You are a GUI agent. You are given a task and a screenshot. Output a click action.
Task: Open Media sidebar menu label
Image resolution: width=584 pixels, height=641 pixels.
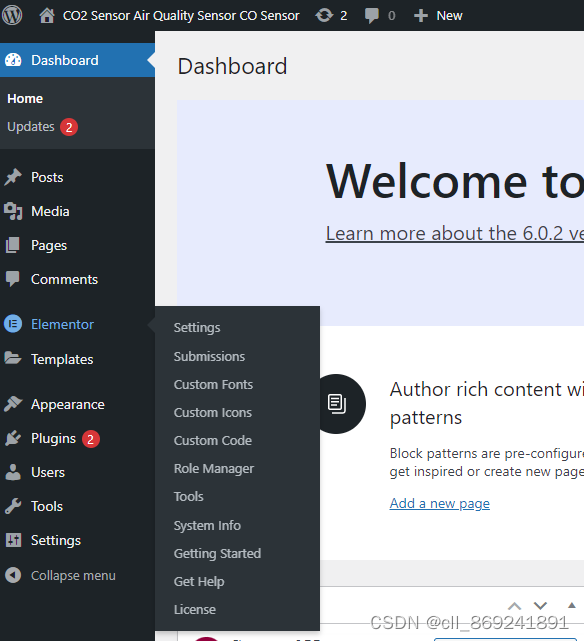click(x=50, y=211)
